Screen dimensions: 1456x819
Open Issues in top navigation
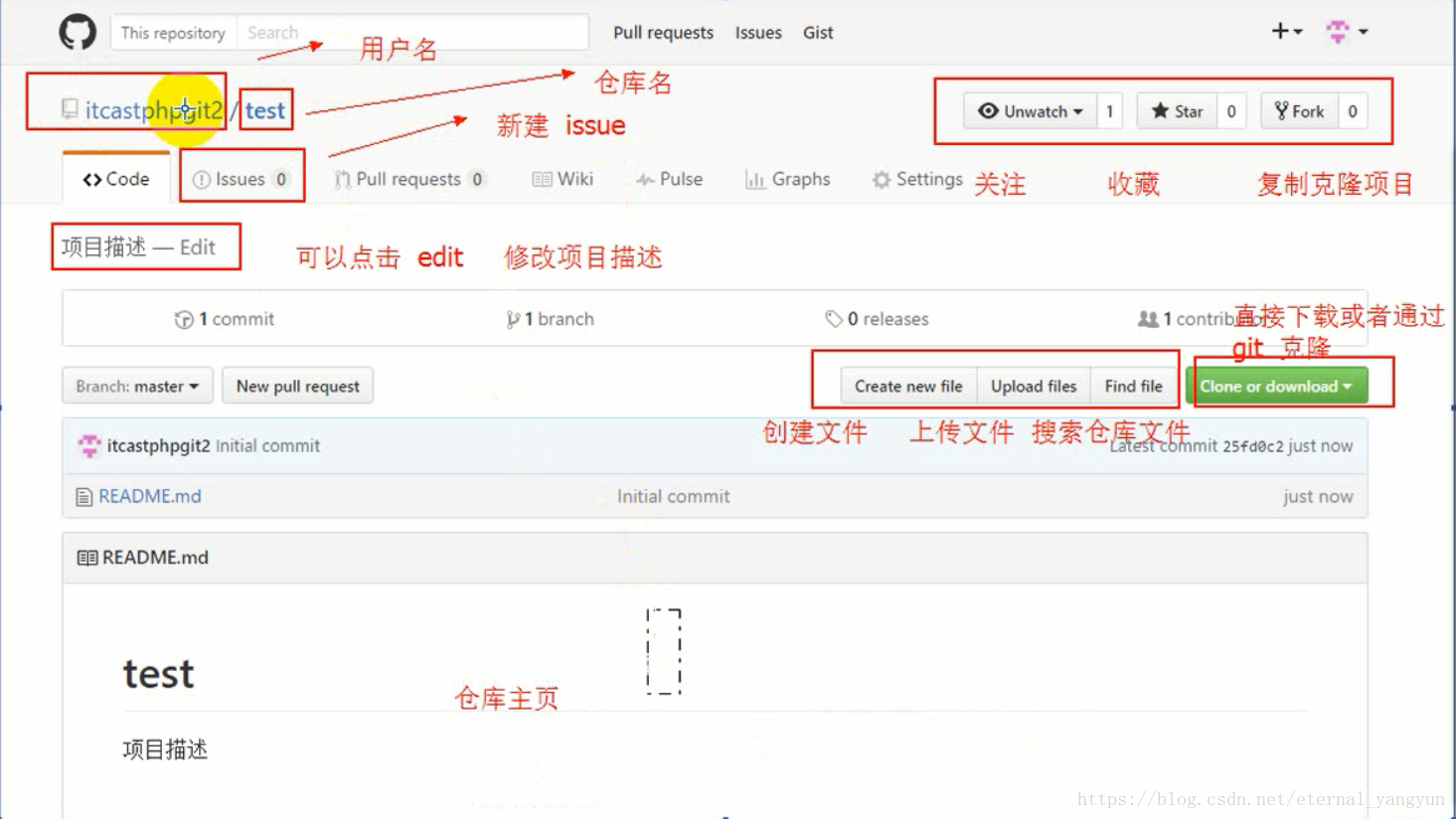[x=758, y=33]
